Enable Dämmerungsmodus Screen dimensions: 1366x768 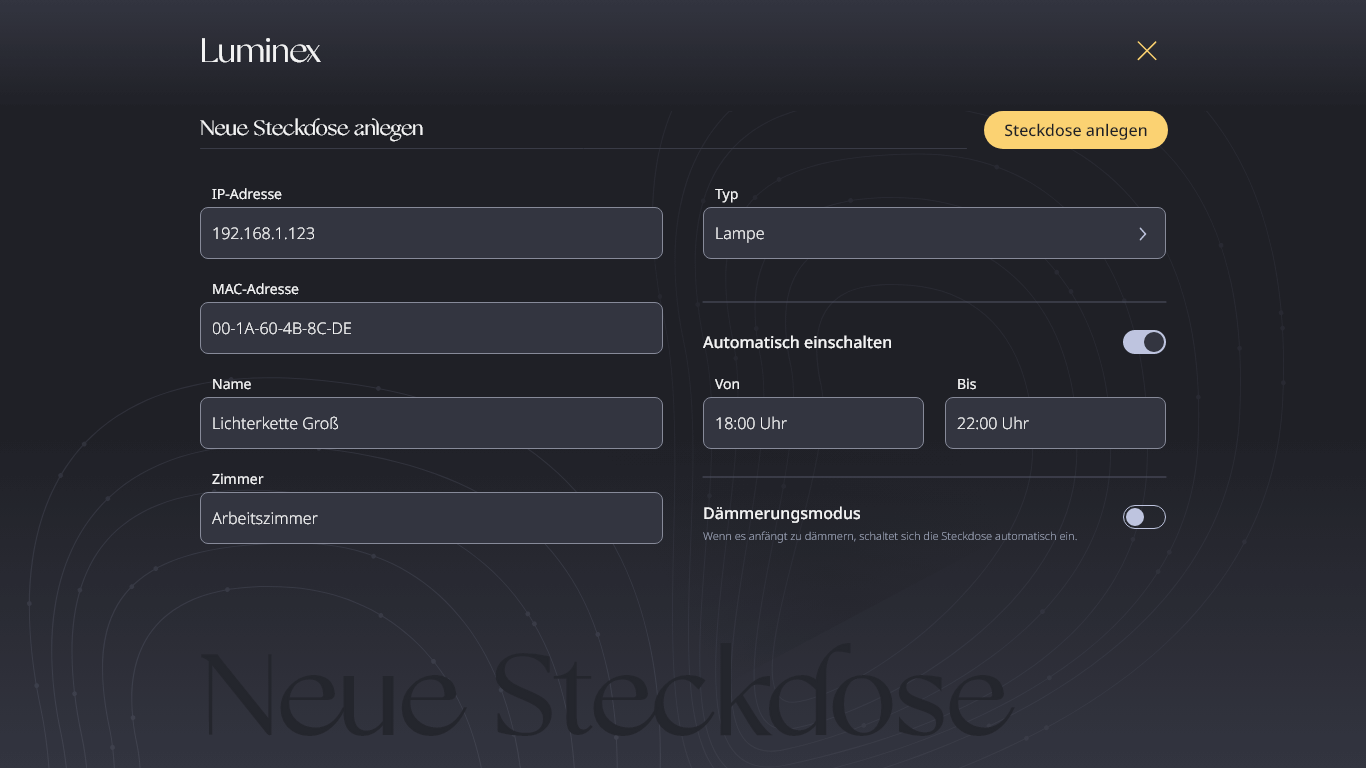pos(1144,517)
